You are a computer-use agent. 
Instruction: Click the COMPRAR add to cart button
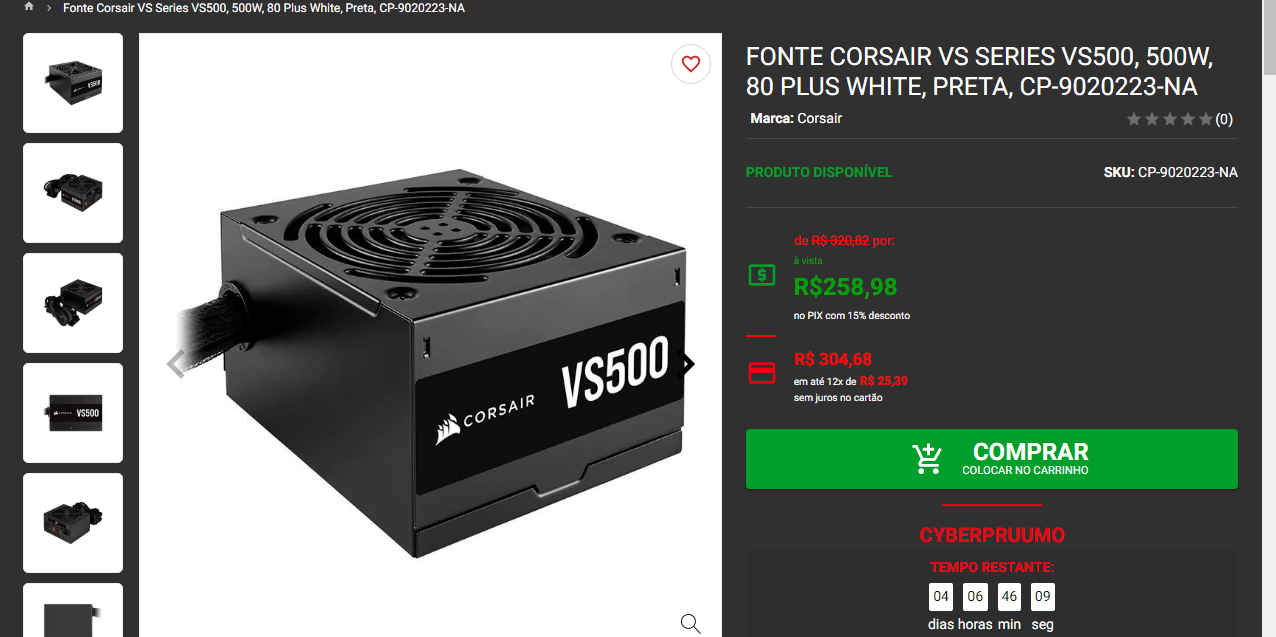coord(991,459)
